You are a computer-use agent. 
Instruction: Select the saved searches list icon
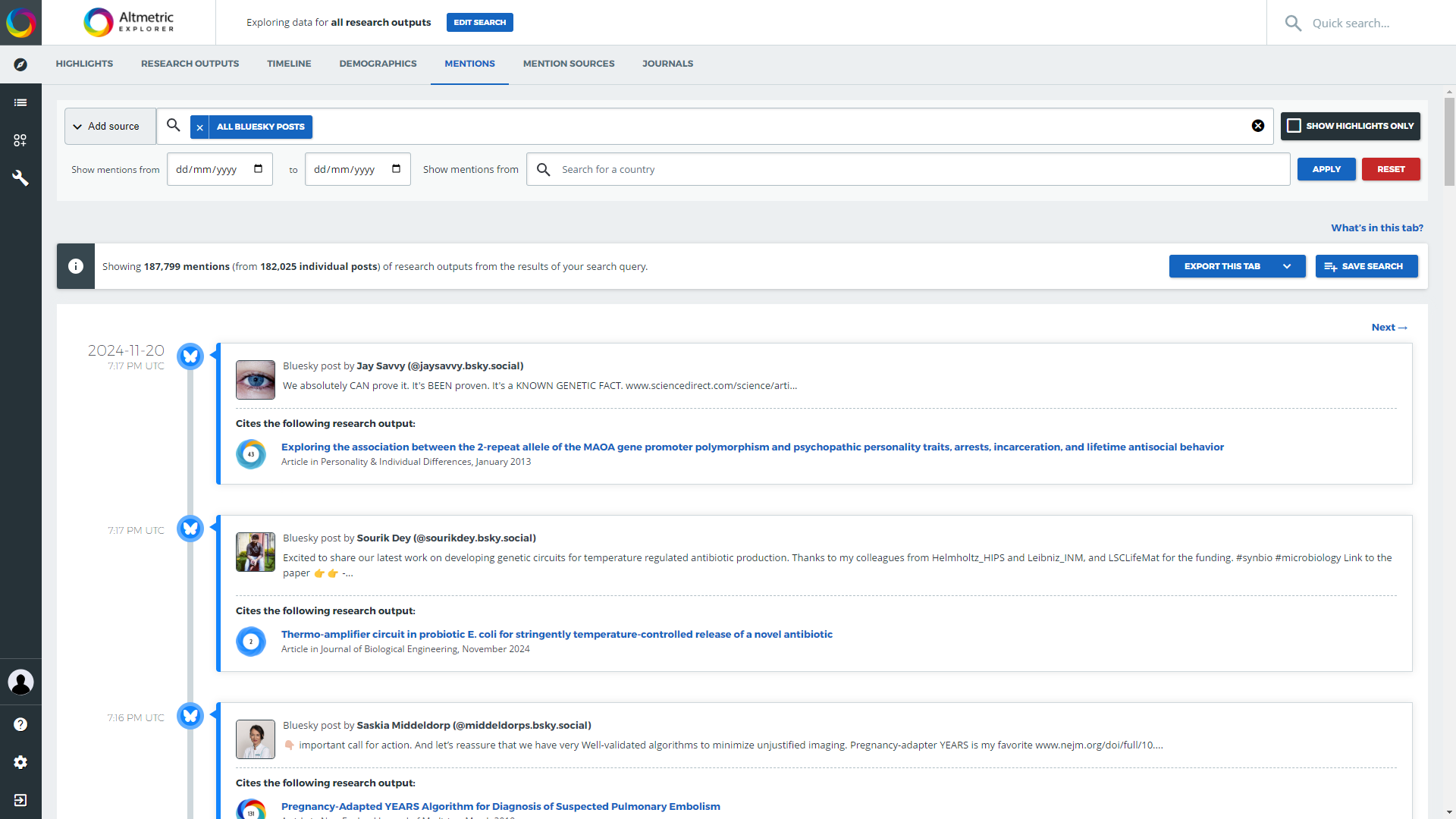[x=20, y=102]
